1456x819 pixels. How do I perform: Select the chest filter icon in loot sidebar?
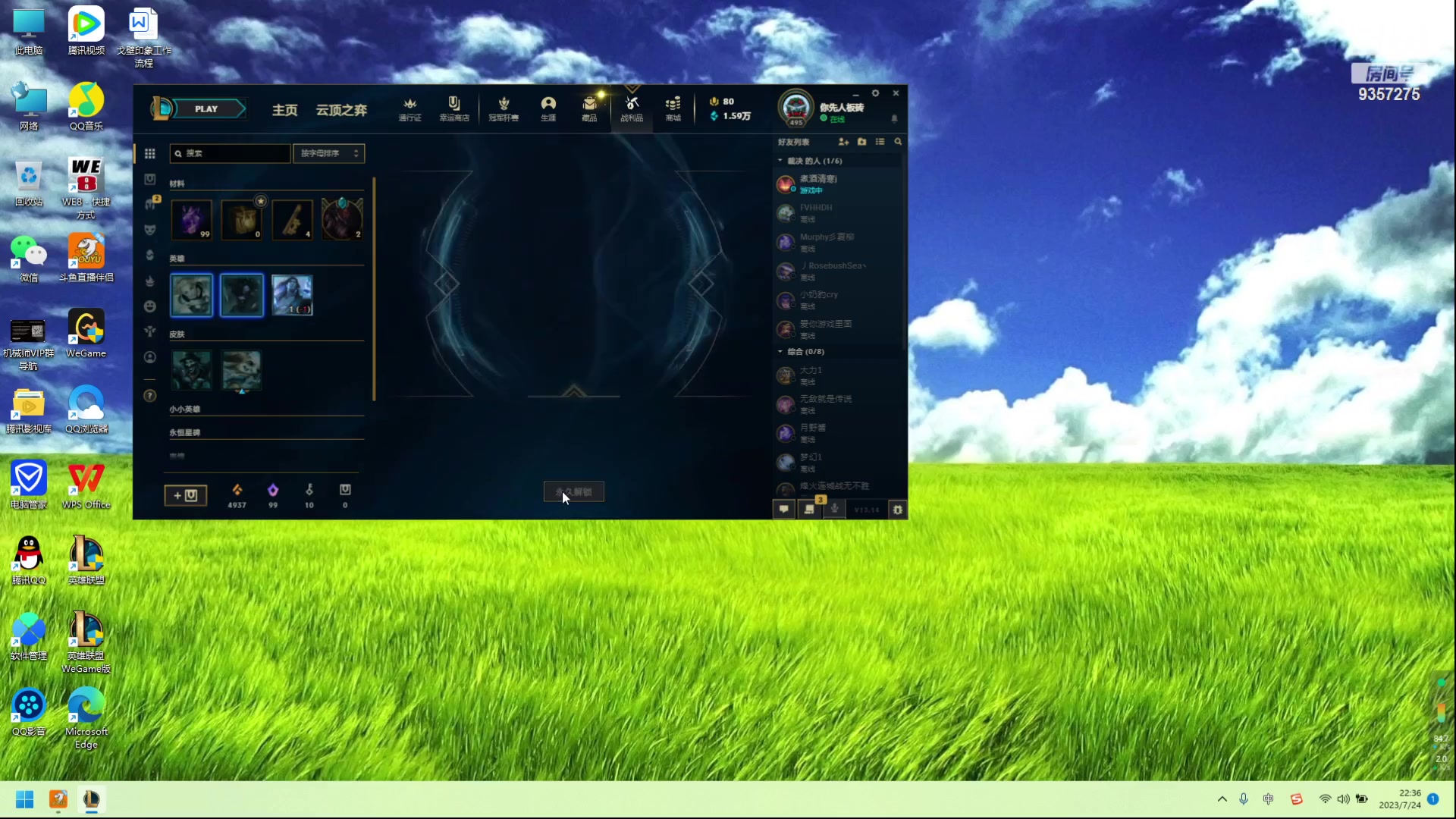[150, 180]
